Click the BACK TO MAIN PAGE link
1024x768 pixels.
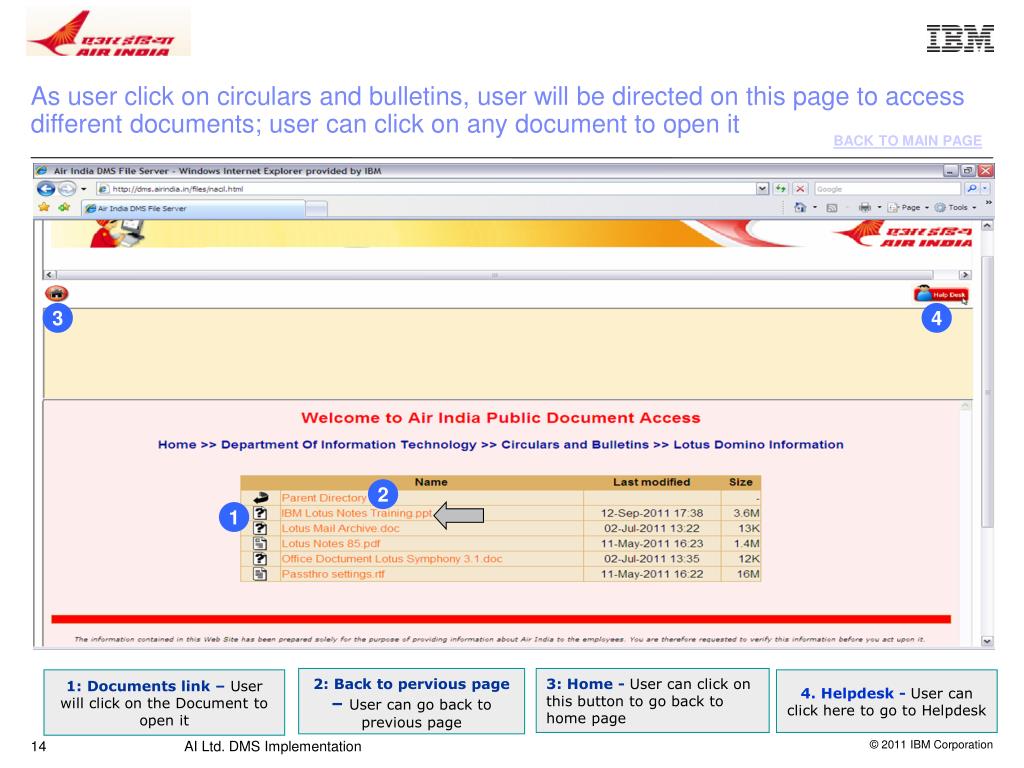click(x=907, y=140)
